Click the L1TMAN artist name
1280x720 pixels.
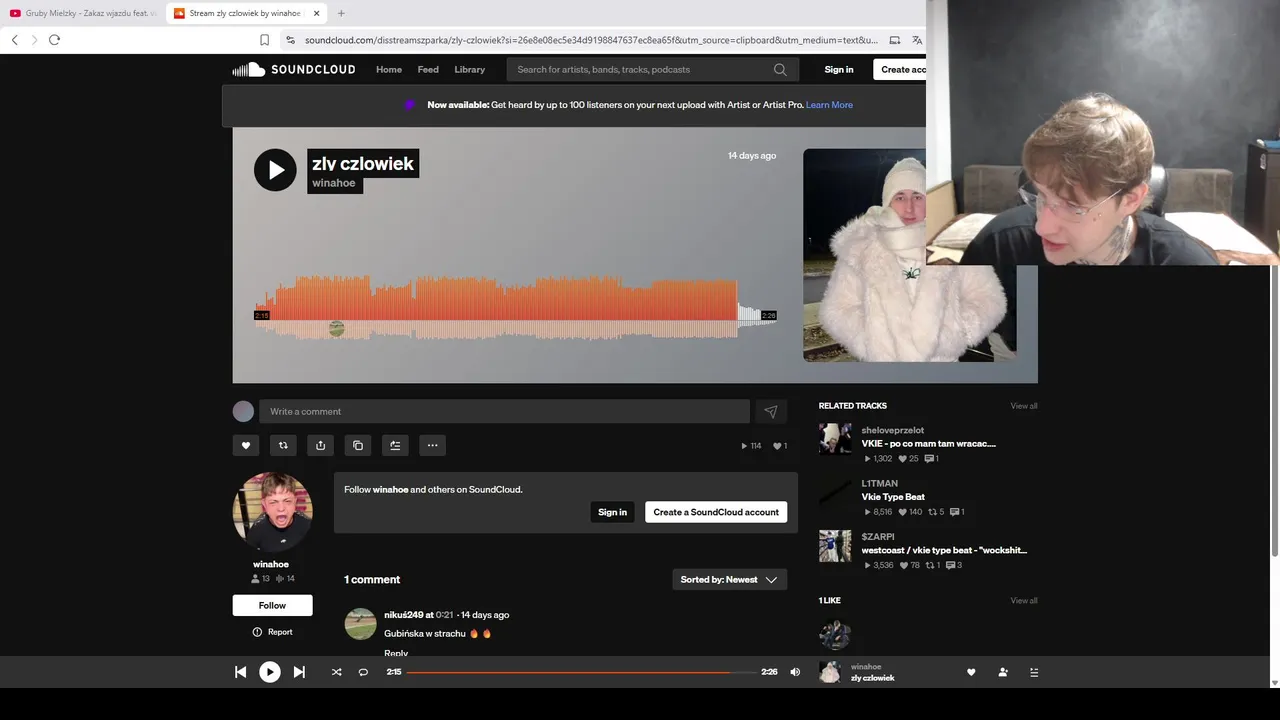880,483
